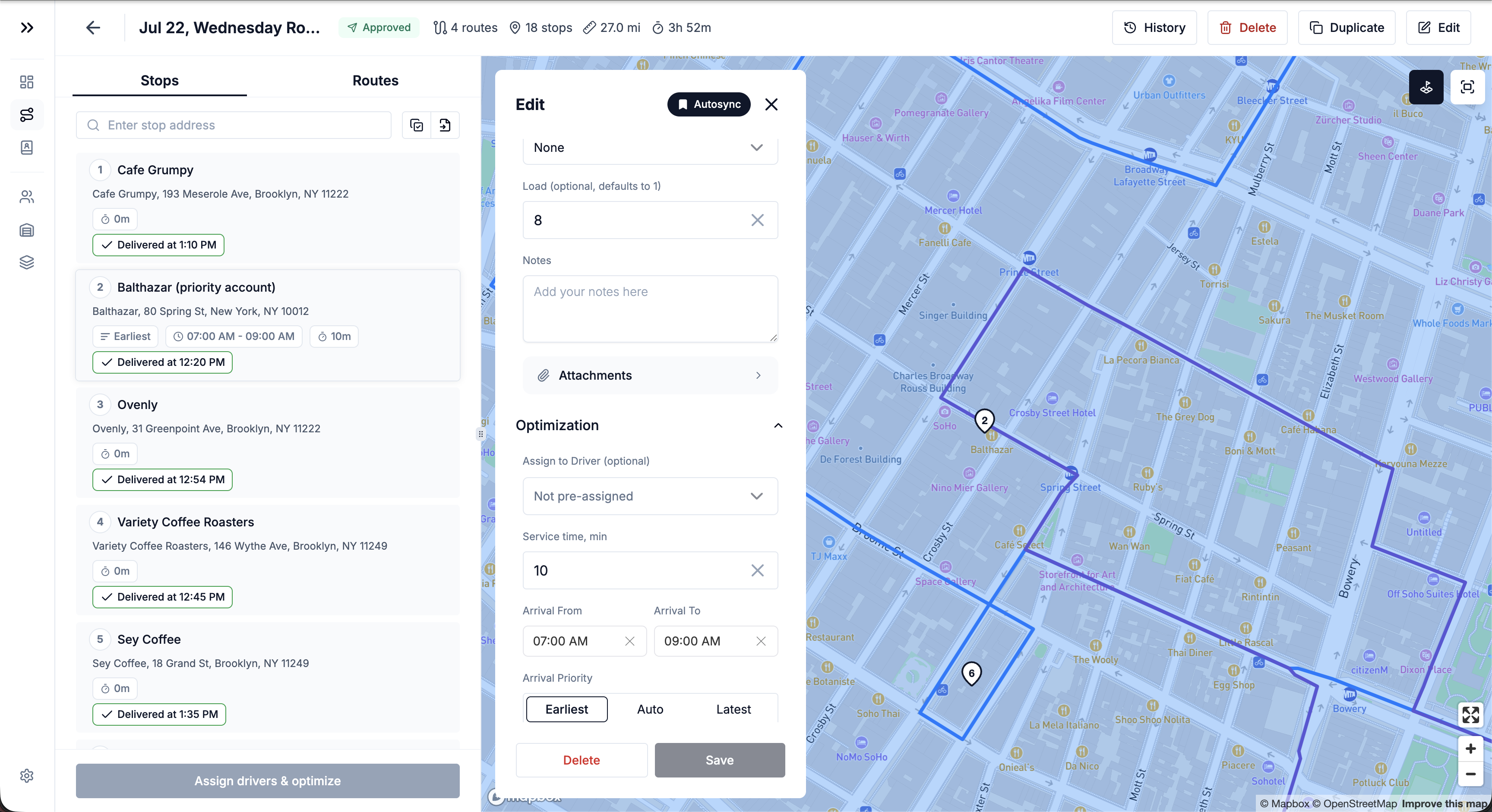Open the routes icon in left sidebar
This screenshot has height=812, width=1492.
27,115
